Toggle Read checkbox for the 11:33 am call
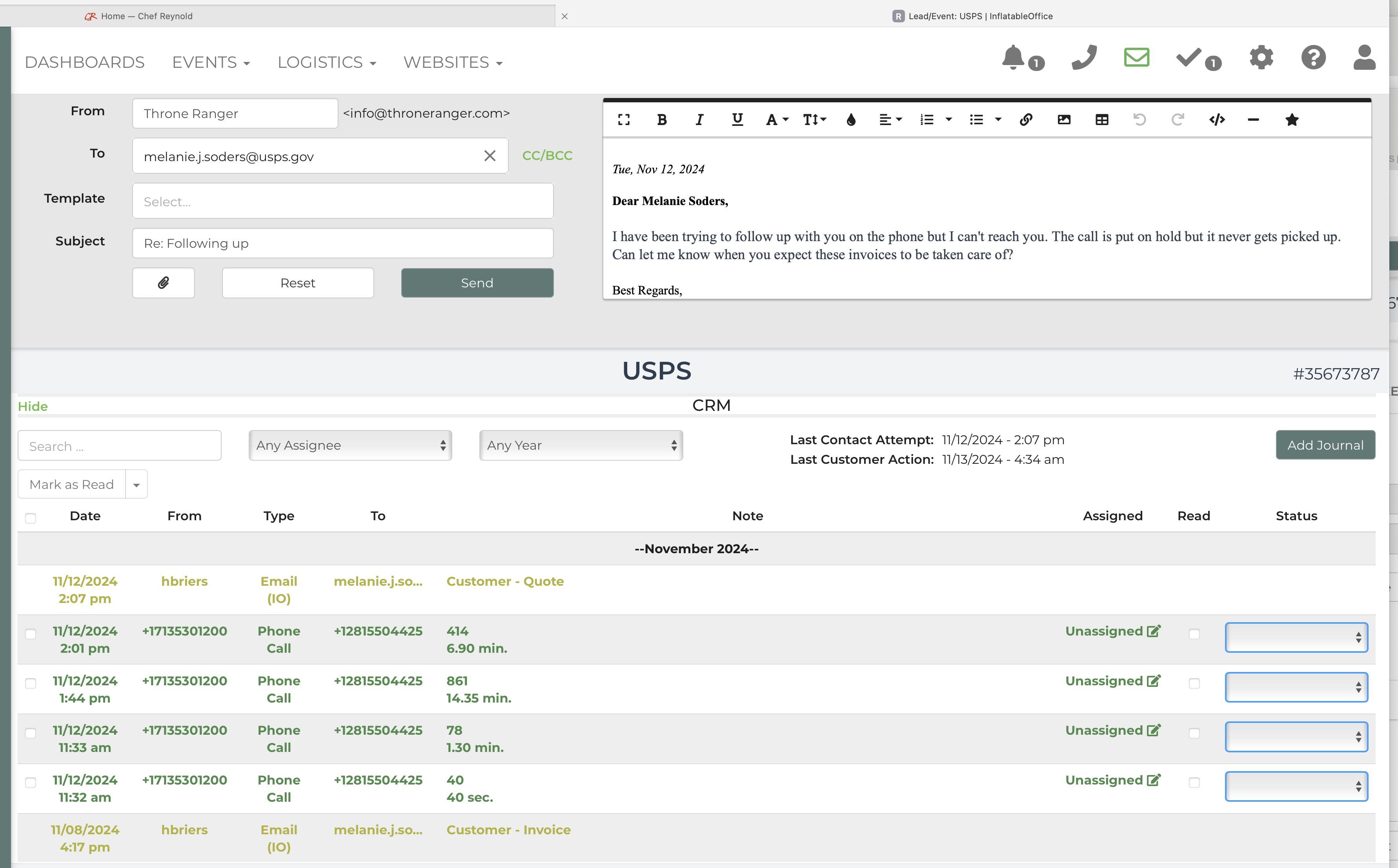This screenshot has height=868, width=1398. point(1194,733)
